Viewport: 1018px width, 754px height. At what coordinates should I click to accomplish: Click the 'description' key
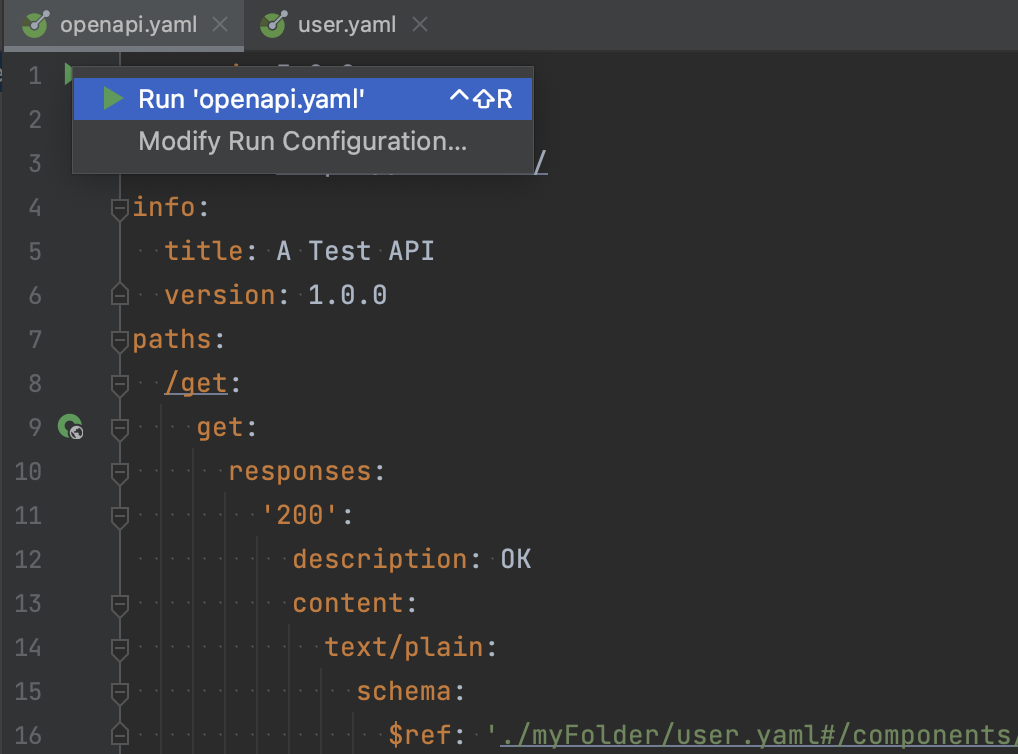tap(380, 559)
